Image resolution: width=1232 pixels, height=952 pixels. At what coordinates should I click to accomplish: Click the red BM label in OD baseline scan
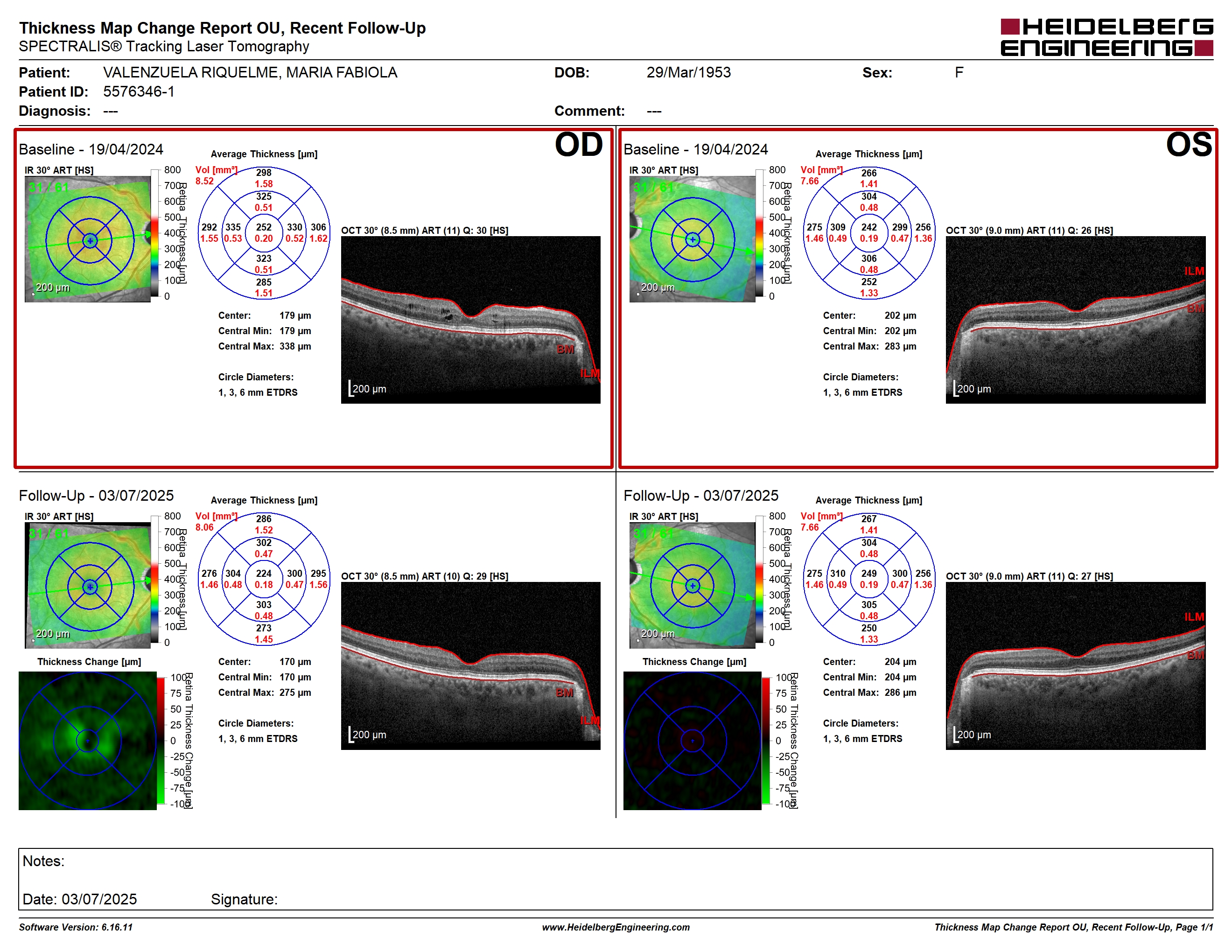click(565, 349)
